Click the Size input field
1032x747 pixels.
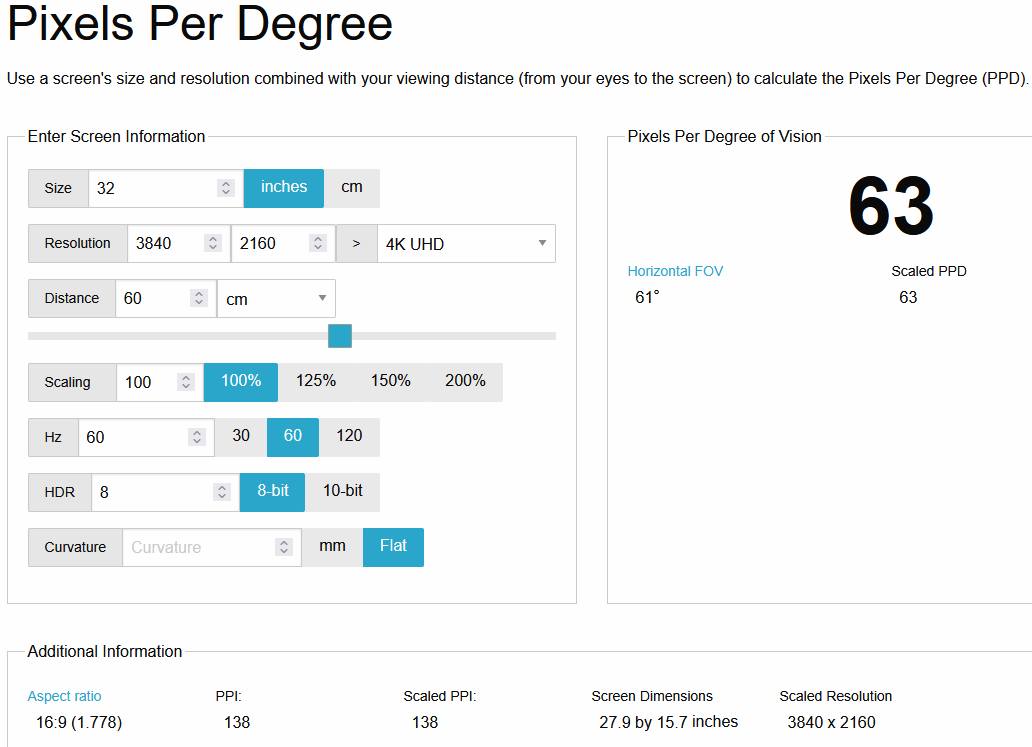coord(166,188)
